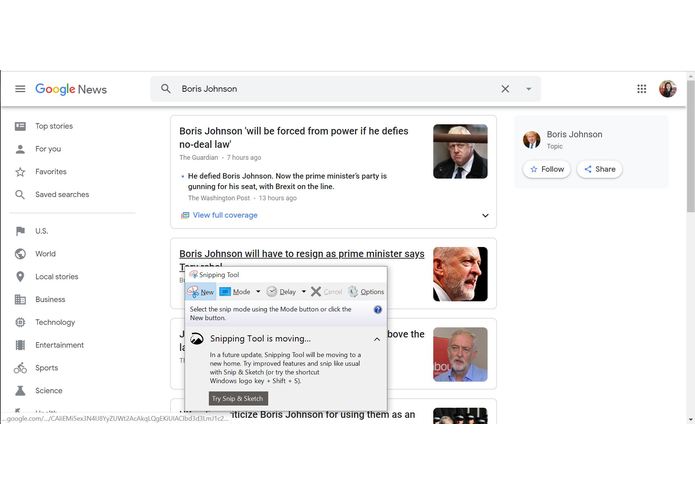The width and height of the screenshot is (695, 494).
Task: Click the Saved searches magnifier icon
Action: coord(20,194)
